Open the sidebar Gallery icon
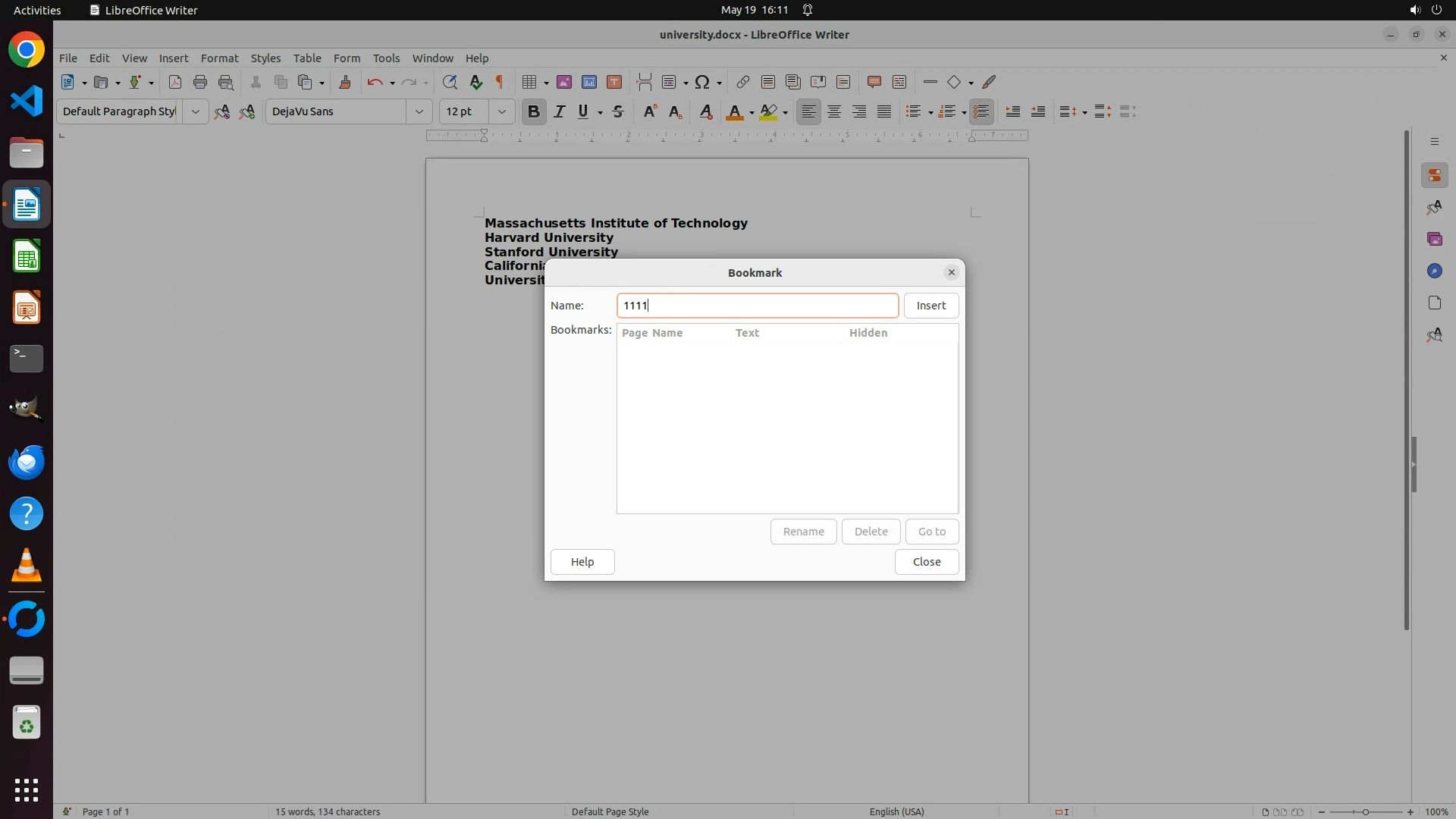 [x=1434, y=239]
